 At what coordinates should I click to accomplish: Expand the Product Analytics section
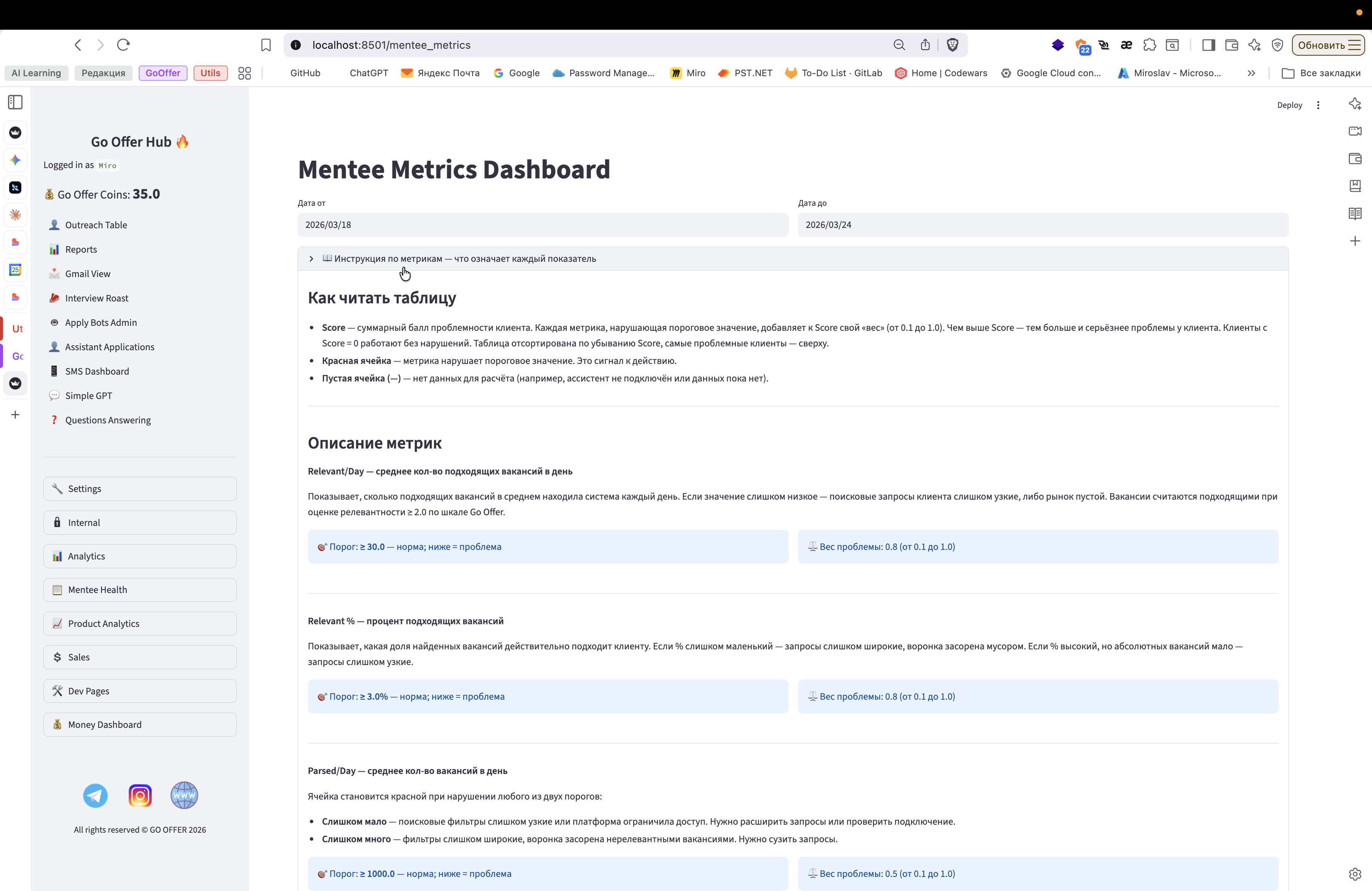pos(139,623)
